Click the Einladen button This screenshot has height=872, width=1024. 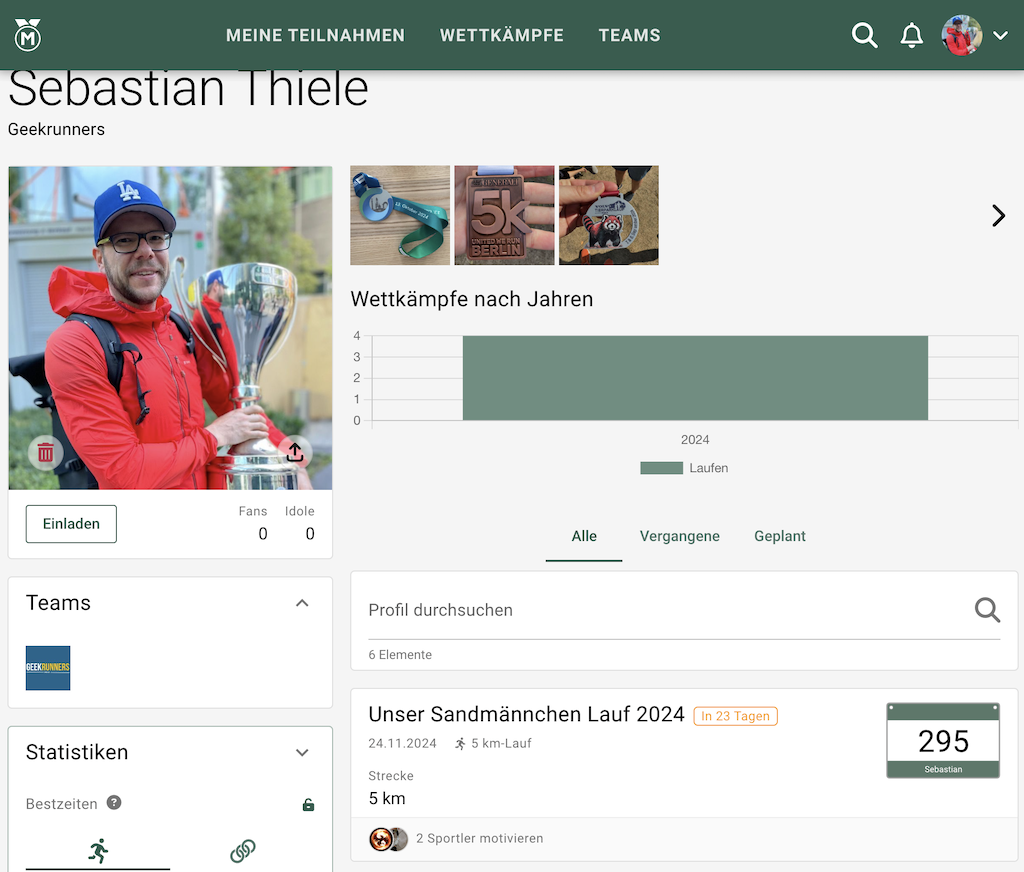click(x=71, y=524)
